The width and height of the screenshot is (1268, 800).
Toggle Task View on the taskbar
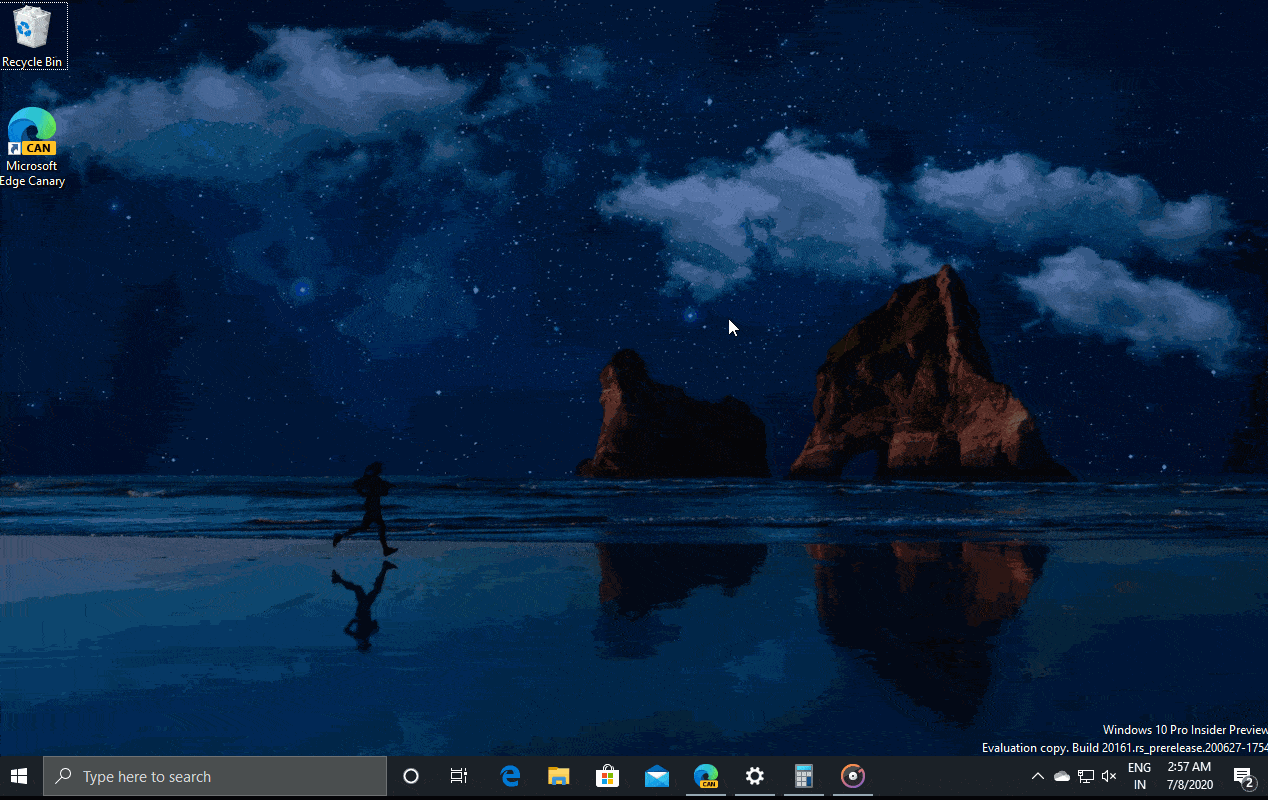pos(458,776)
